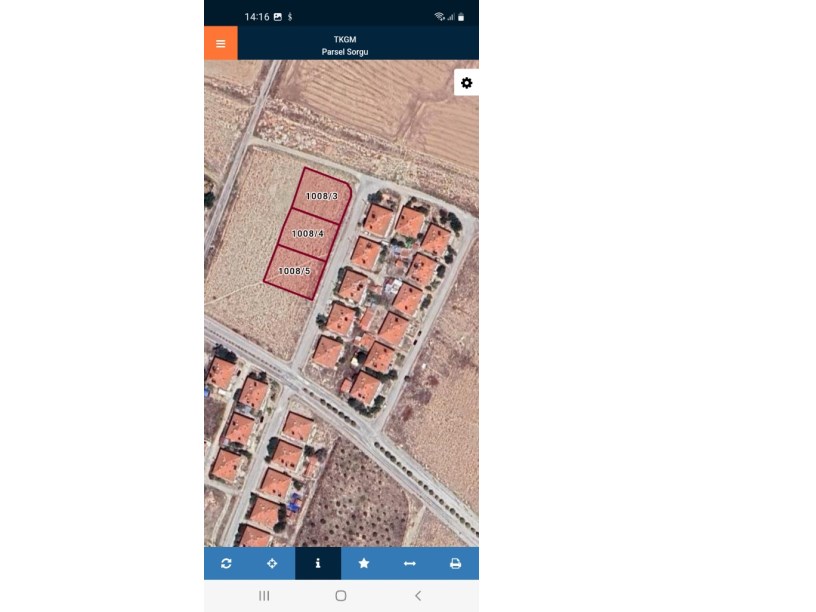Select parcel 1008/4 on the map
This screenshot has width=816, height=612.
[308, 234]
